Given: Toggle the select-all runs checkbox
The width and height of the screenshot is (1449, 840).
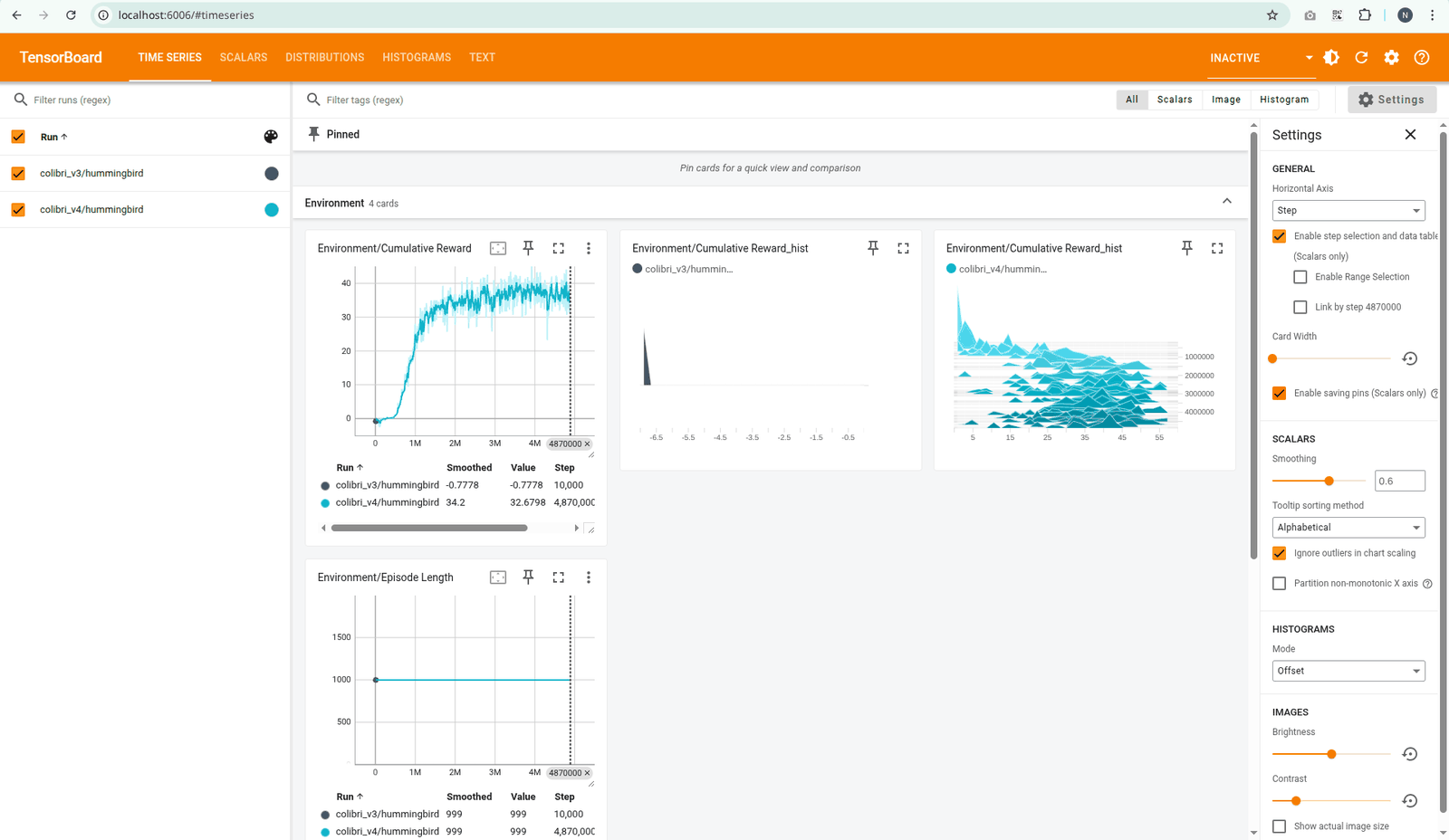Looking at the screenshot, I should point(18,137).
